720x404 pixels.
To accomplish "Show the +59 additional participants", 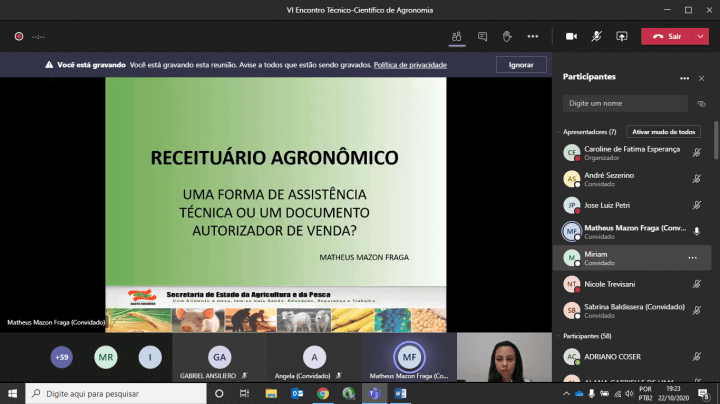I will (x=62, y=356).
